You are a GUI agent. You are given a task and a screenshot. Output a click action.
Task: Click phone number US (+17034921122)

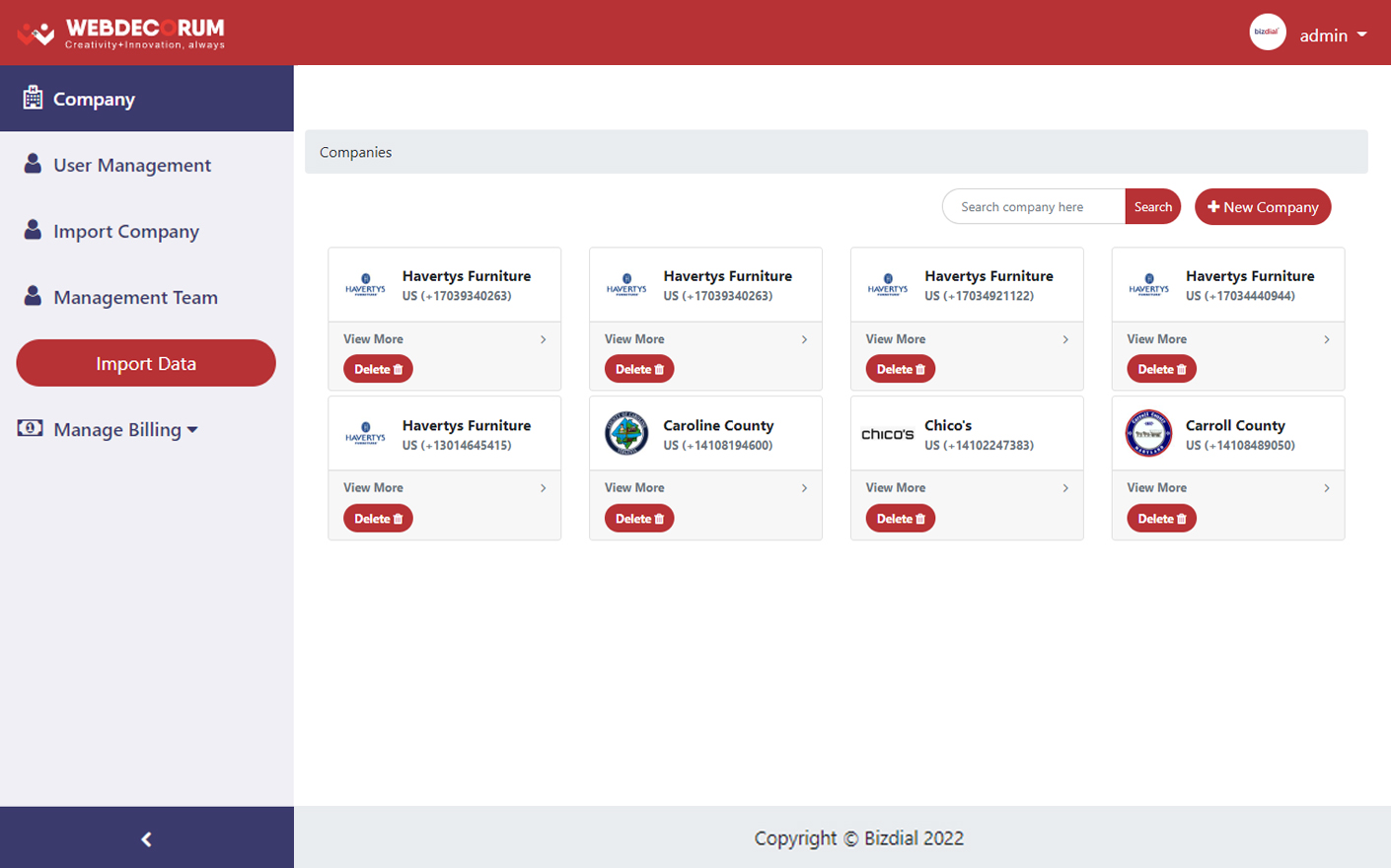[980, 296]
